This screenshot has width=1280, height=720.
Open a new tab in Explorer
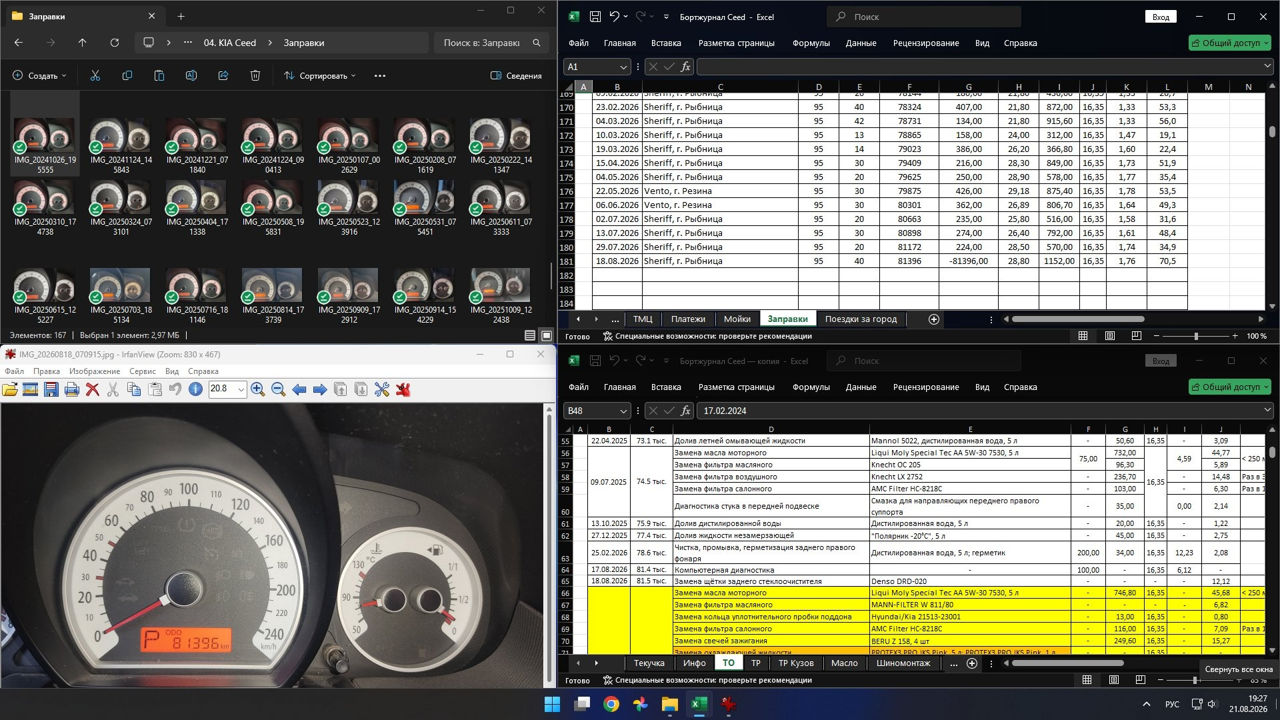tap(181, 16)
